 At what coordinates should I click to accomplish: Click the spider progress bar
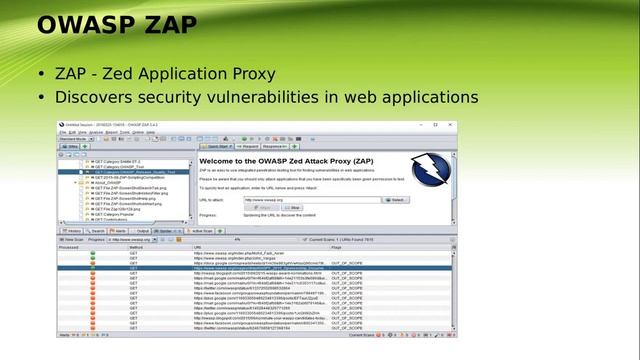coord(239,240)
